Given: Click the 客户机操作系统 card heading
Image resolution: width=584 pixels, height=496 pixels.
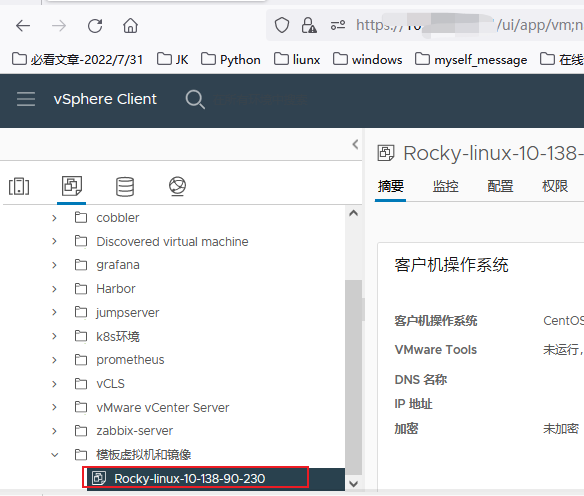Looking at the screenshot, I should 451,265.
